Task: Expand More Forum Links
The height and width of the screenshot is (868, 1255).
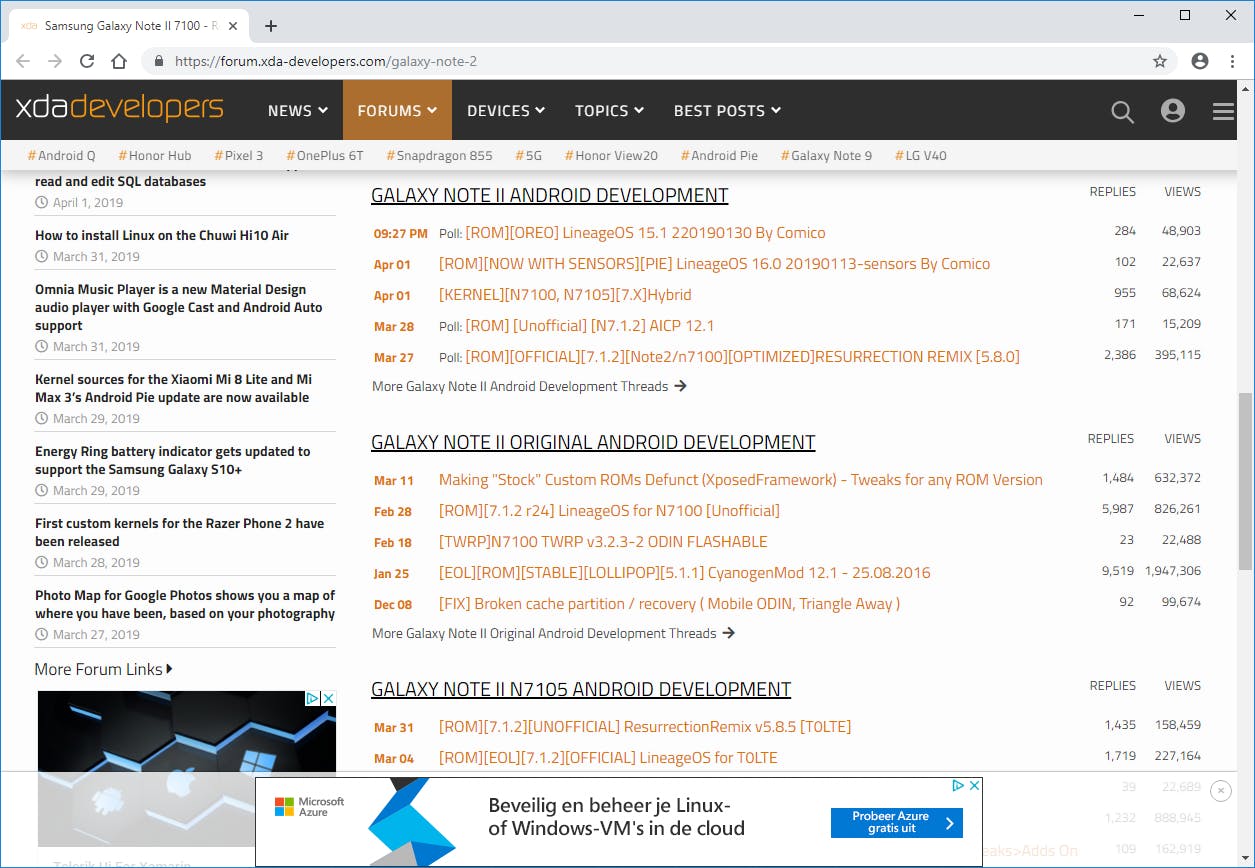Action: point(104,669)
